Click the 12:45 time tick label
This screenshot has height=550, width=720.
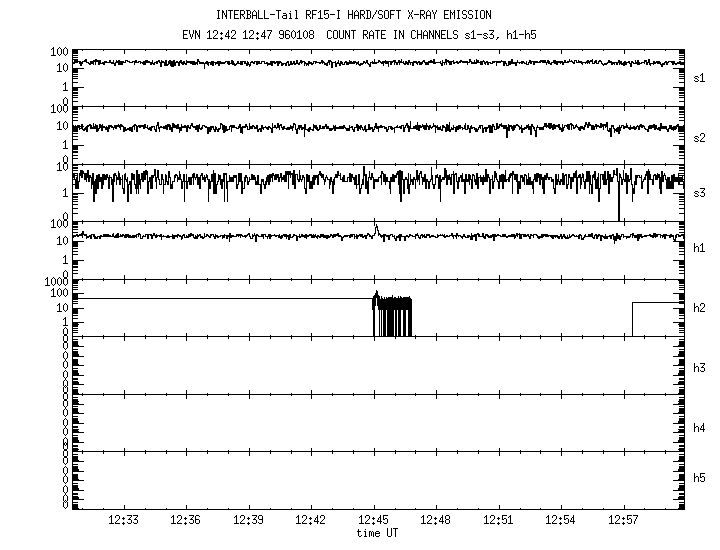[x=373, y=521]
